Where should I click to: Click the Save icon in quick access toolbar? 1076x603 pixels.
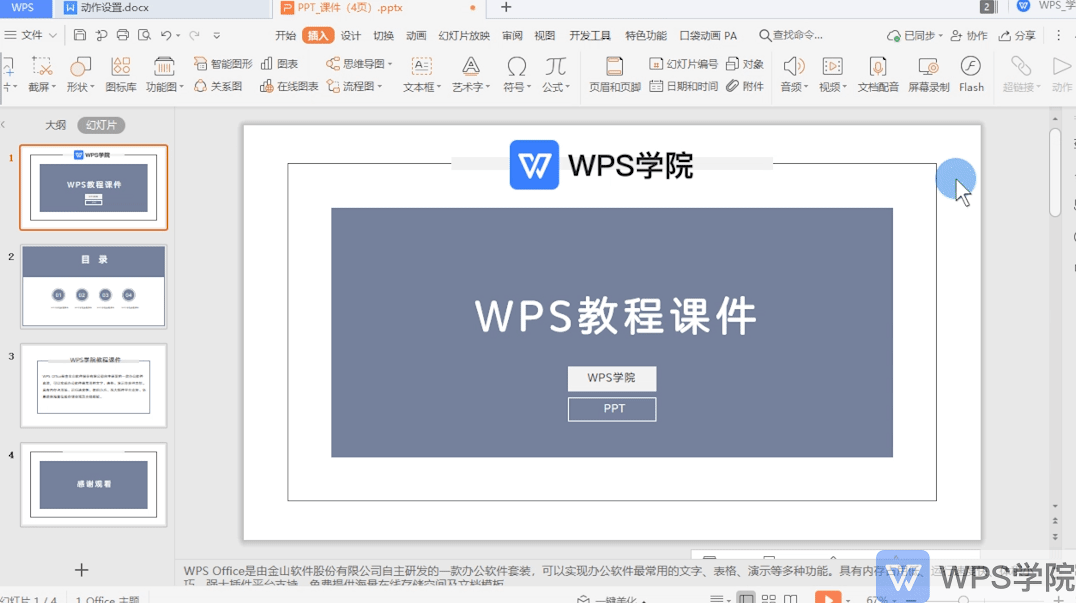click(80, 35)
